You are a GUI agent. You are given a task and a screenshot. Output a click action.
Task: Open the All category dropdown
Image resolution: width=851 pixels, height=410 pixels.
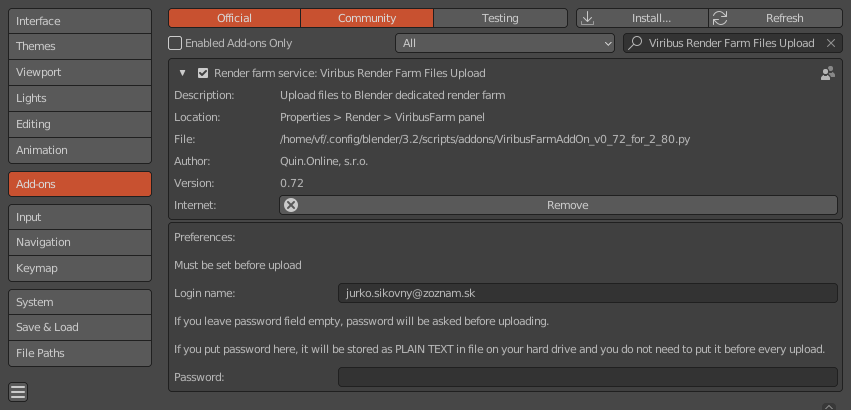point(505,43)
